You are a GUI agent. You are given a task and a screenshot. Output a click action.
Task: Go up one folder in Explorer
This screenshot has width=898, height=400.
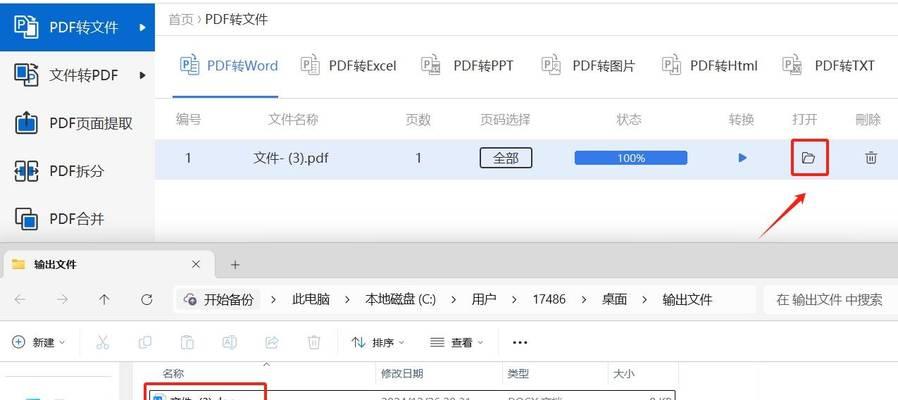[104, 299]
